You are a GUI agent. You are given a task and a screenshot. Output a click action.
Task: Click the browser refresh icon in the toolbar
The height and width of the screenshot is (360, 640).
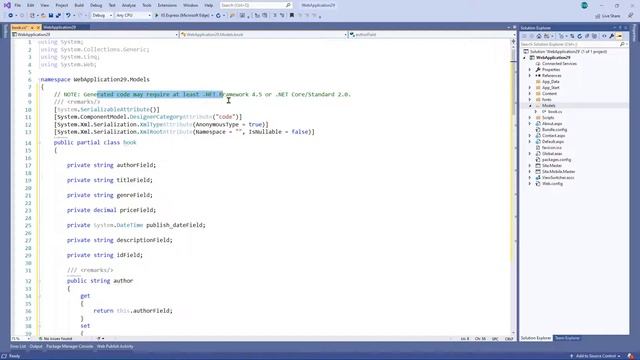218,16
